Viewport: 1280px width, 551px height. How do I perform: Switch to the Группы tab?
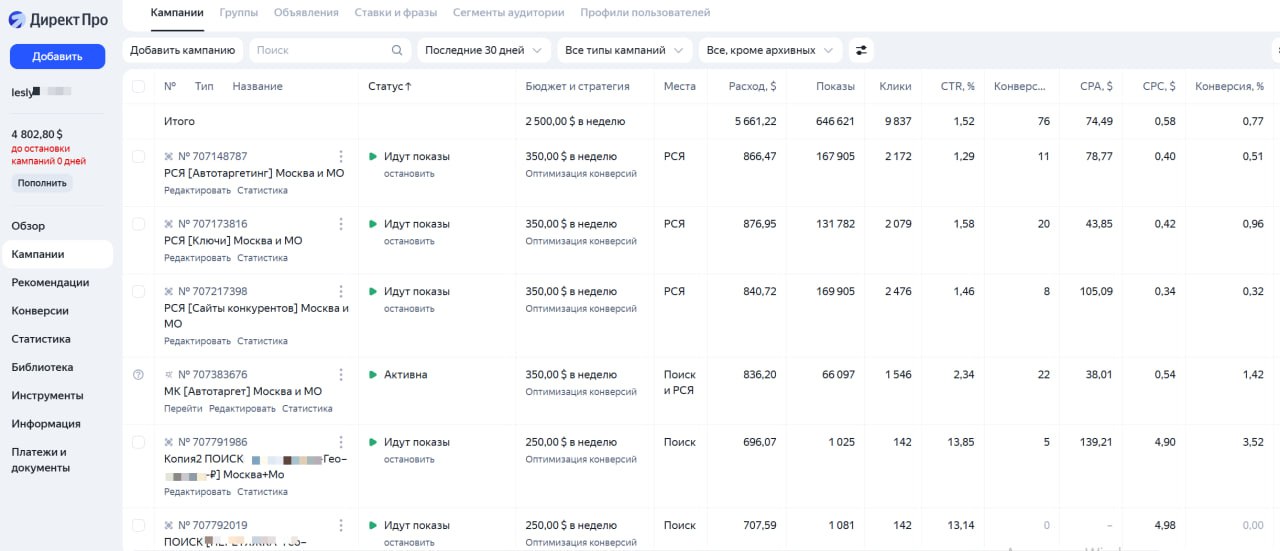[x=239, y=12]
